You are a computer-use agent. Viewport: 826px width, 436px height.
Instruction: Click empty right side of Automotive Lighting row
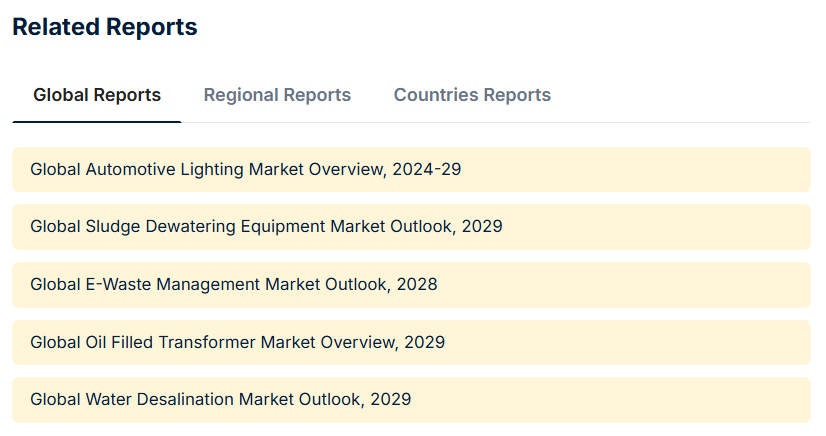[650, 169]
